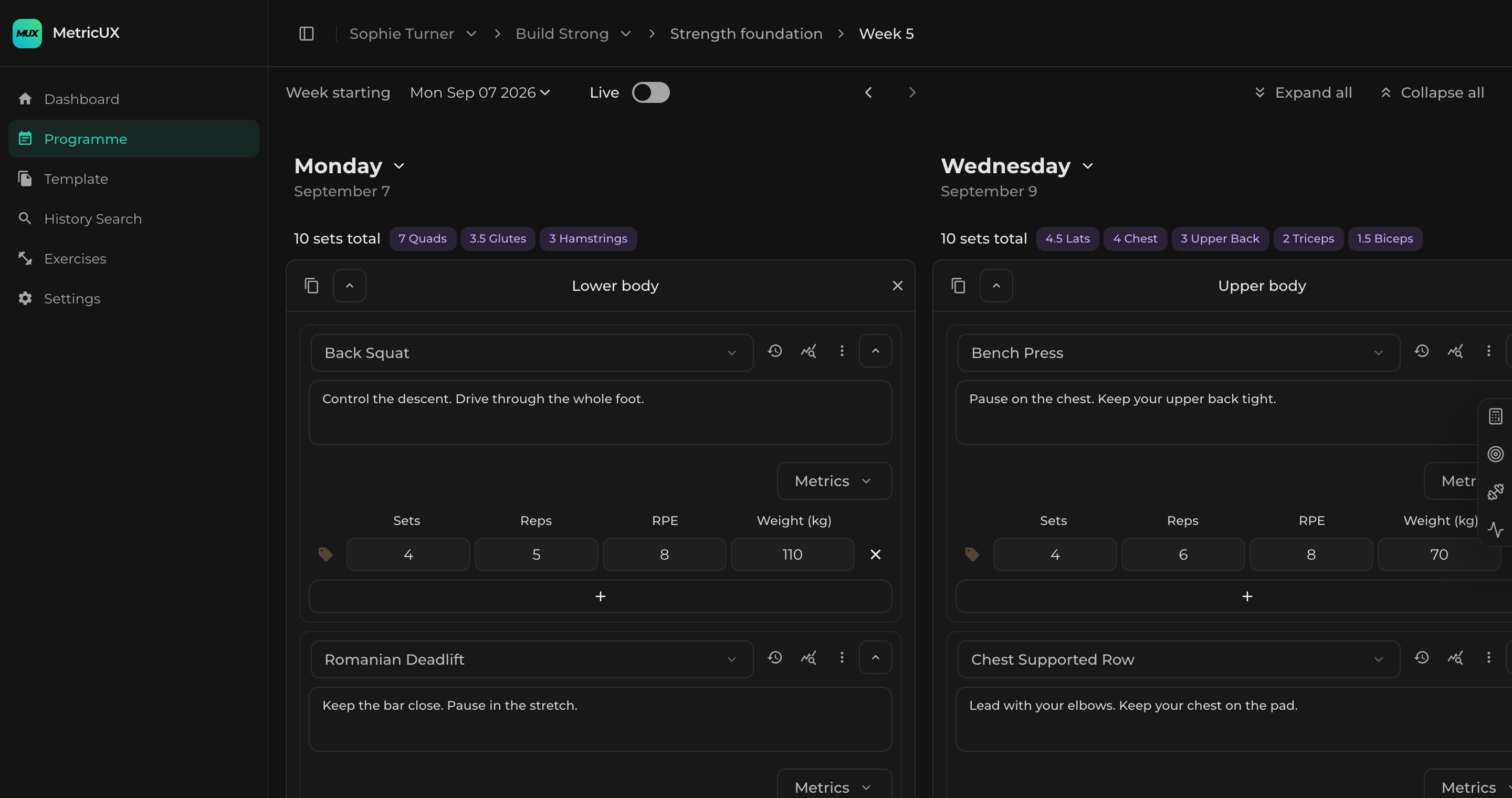The width and height of the screenshot is (1512, 798).
Task: Open the week starting date dropdown
Action: (x=480, y=93)
